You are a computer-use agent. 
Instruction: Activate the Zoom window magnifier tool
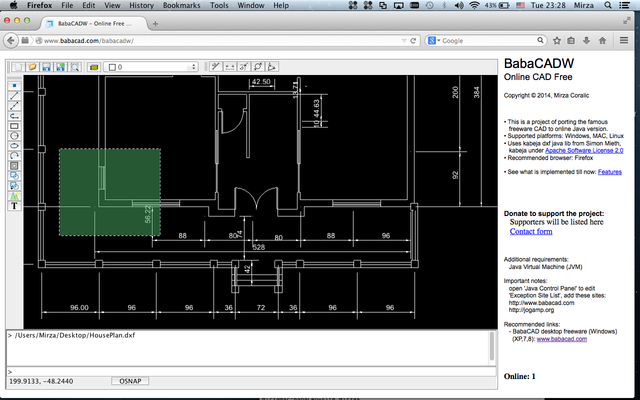(x=75, y=67)
